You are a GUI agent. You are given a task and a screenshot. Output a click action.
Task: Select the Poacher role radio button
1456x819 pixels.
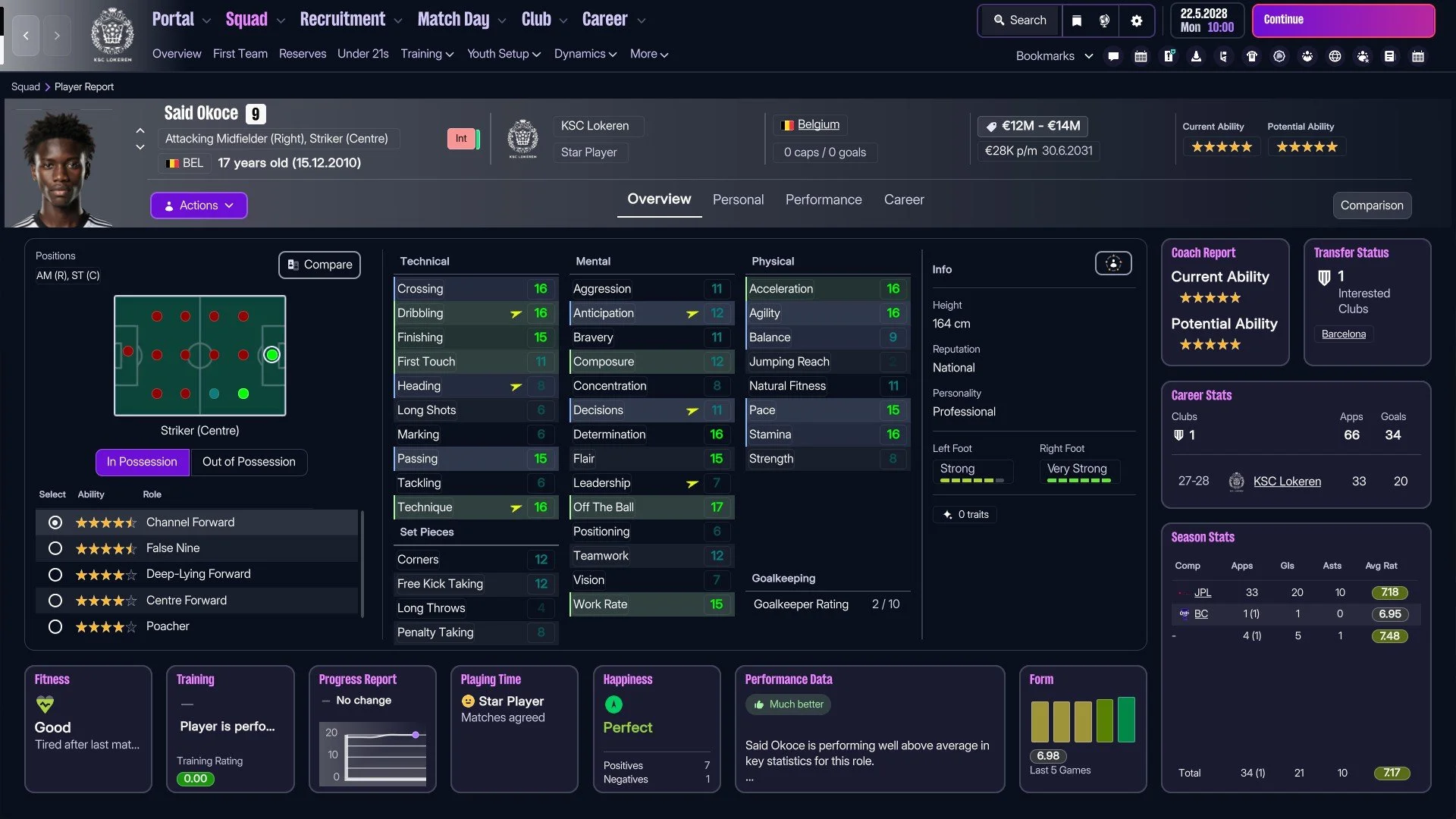(55, 626)
